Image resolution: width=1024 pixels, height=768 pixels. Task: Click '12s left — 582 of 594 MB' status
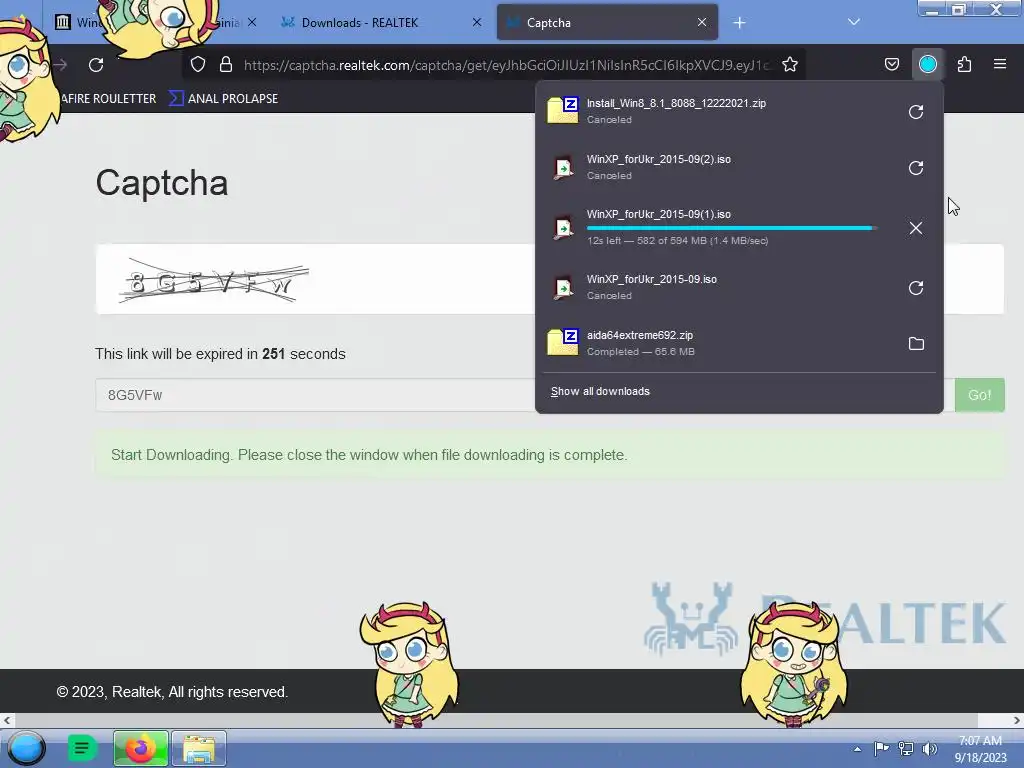[x=677, y=240]
